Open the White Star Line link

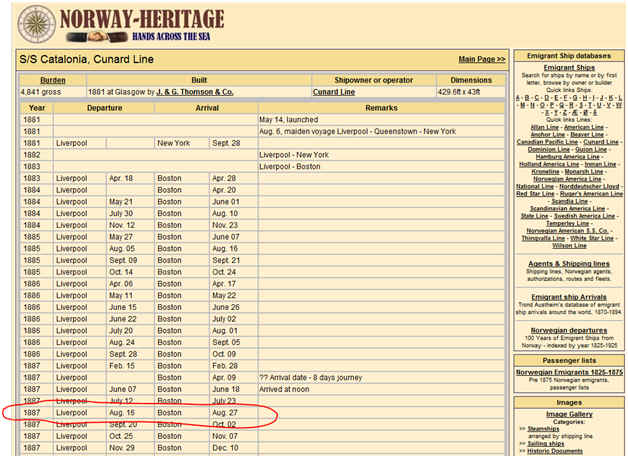(592, 238)
